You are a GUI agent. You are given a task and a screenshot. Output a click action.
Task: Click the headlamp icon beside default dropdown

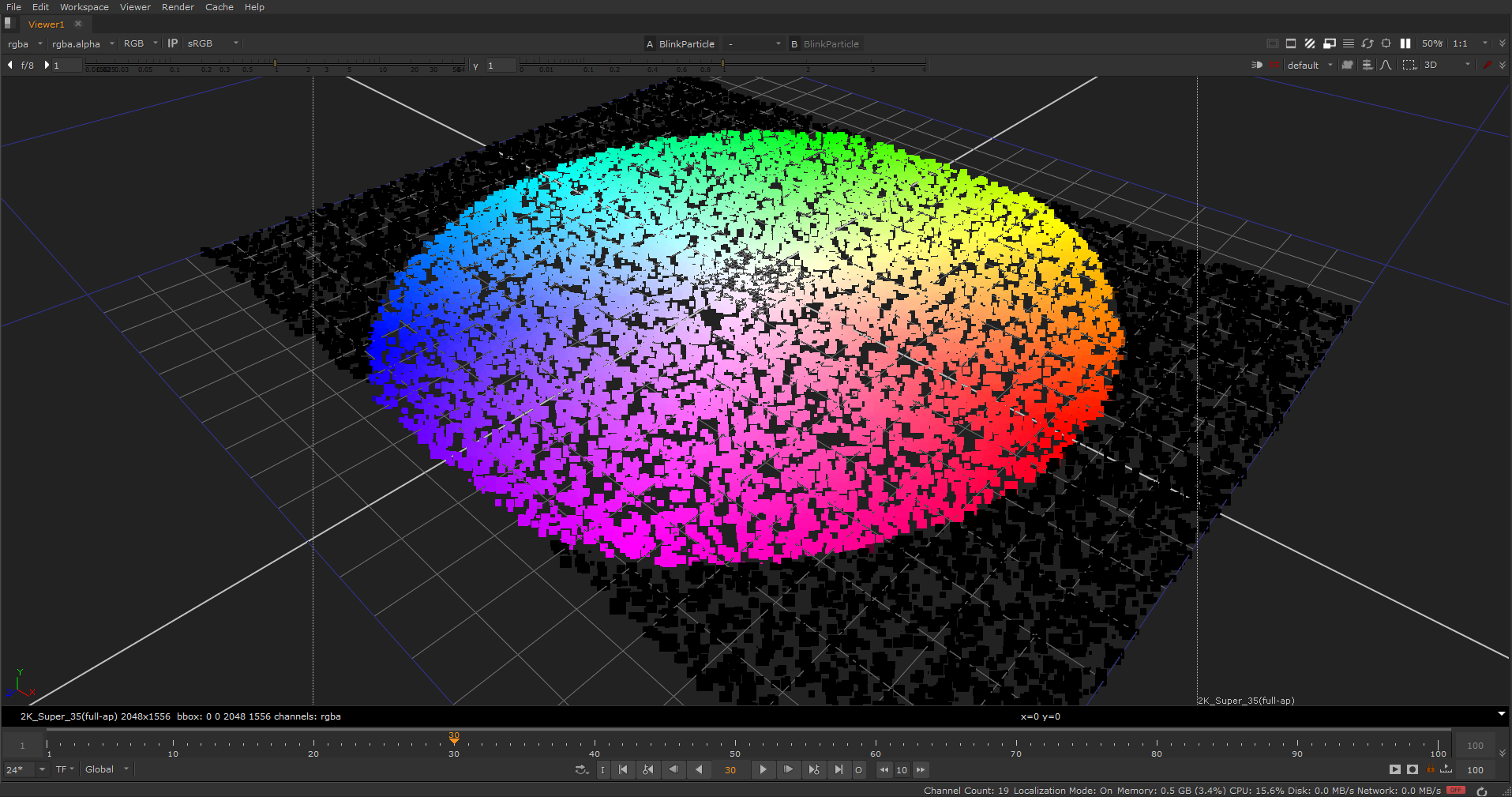point(1257,65)
